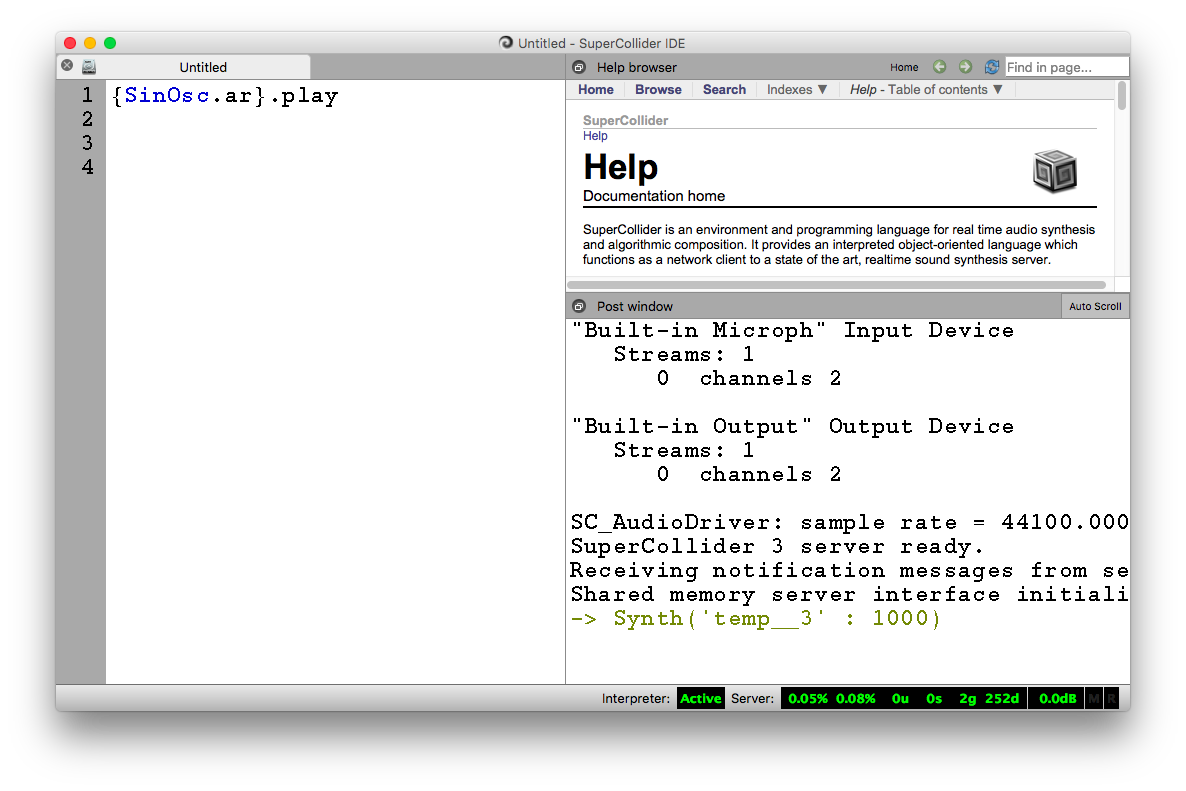
Task: Click the document icon beside the Untitled tab
Action: (89, 67)
